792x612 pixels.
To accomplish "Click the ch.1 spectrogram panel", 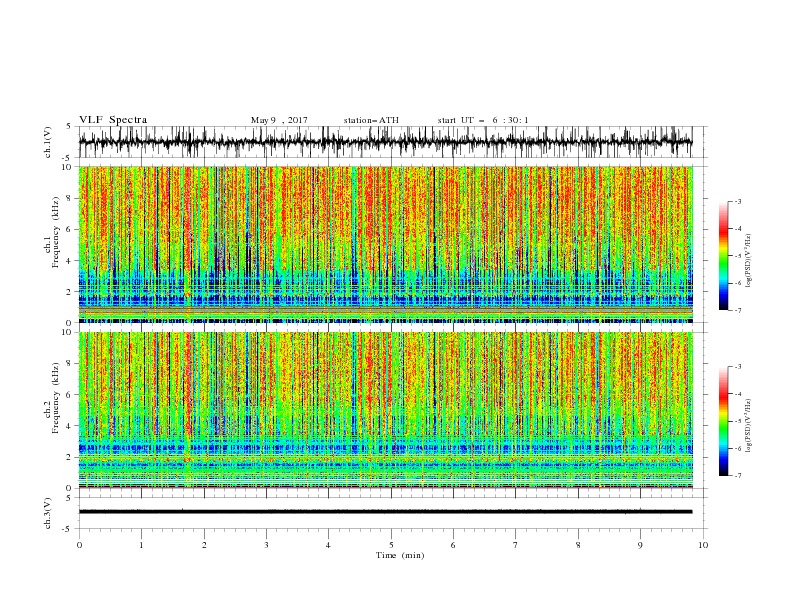I will 385,244.
